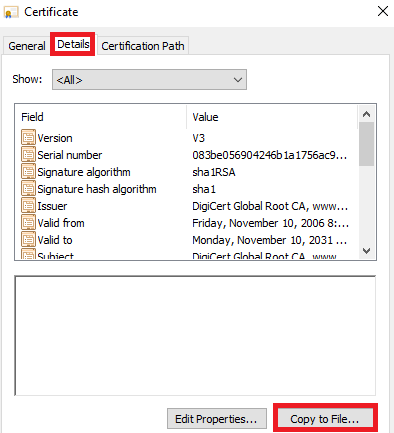Click inside the empty field details box

[x=195, y=336]
